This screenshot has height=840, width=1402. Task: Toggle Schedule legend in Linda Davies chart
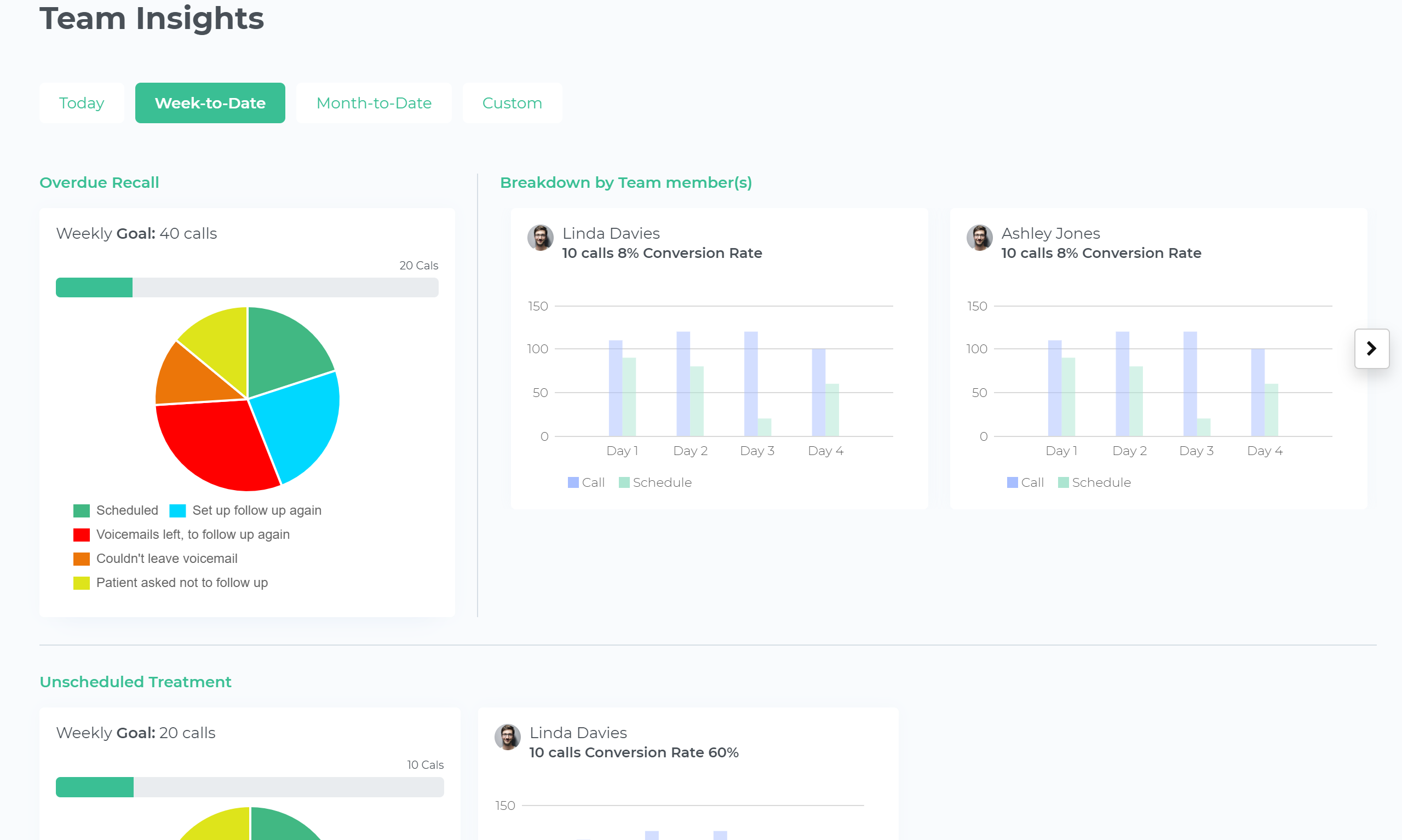point(655,482)
